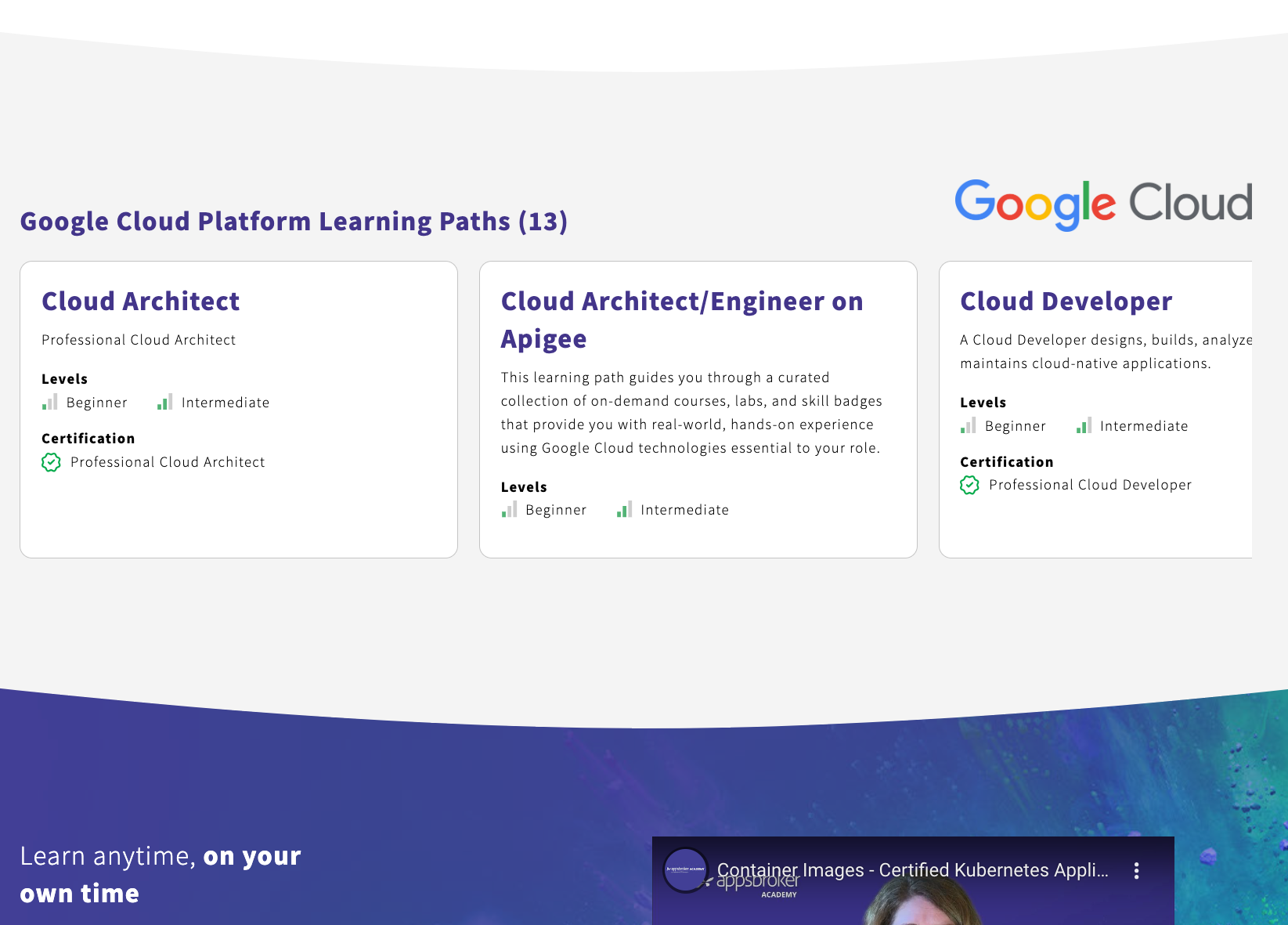
Task: Open the Cloud Architect learning path title
Action: 140,302
